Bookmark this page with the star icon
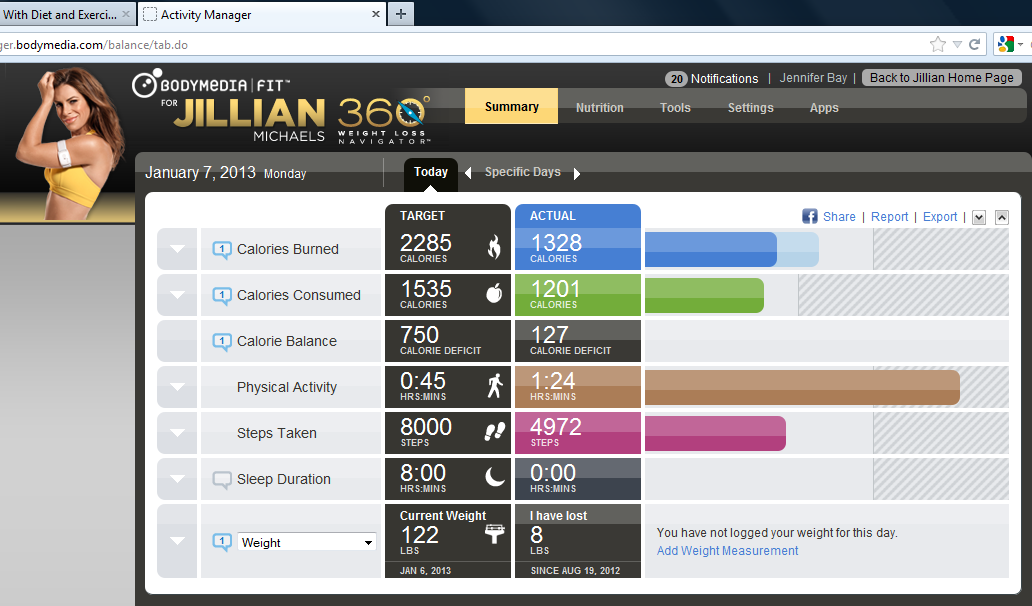1032x606 pixels. click(938, 45)
